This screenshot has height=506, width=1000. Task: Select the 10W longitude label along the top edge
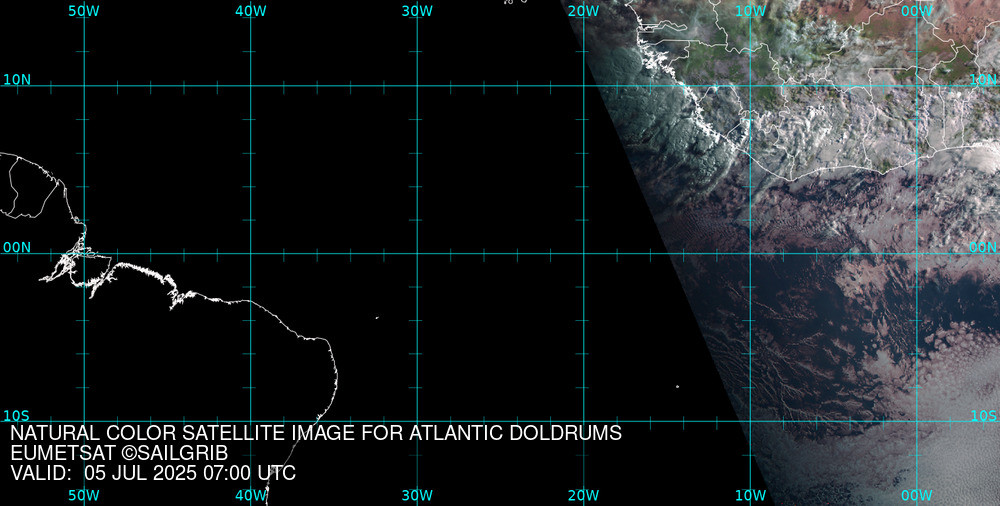(x=751, y=11)
